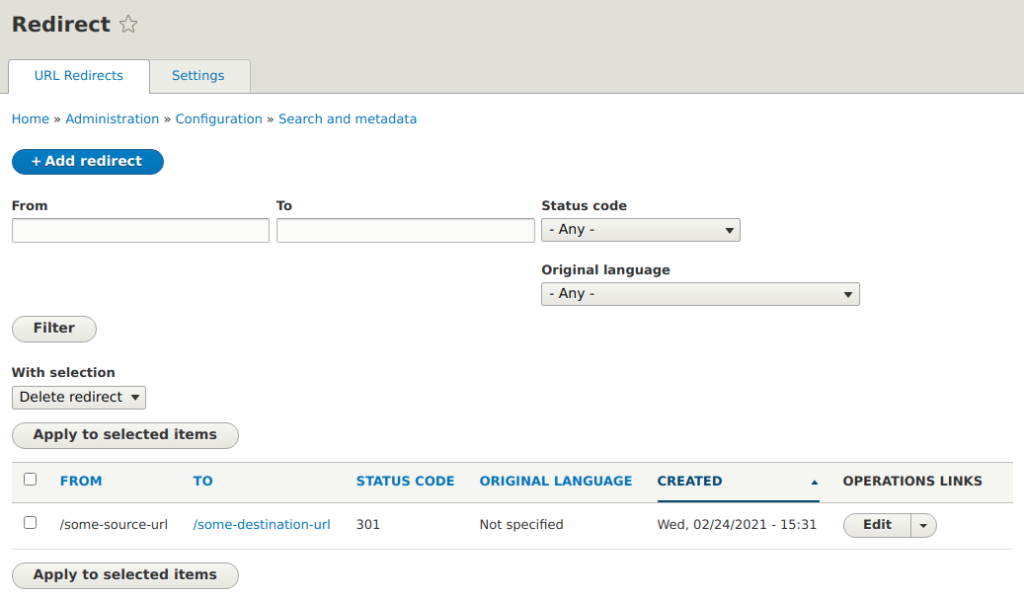Click the Add redirect button
The image size is (1024, 600).
click(88, 161)
